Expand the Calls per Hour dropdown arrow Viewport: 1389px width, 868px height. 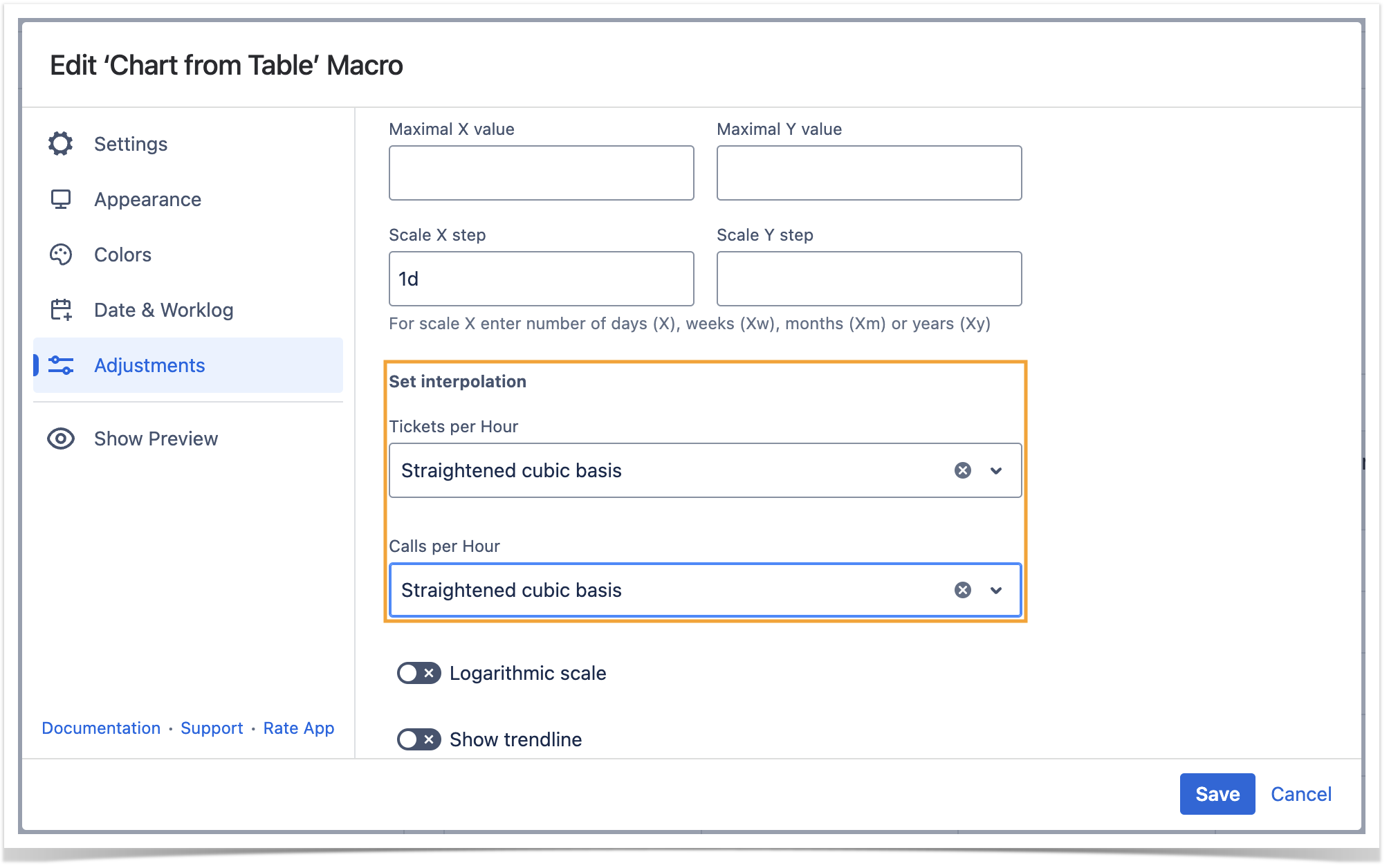[x=996, y=590]
